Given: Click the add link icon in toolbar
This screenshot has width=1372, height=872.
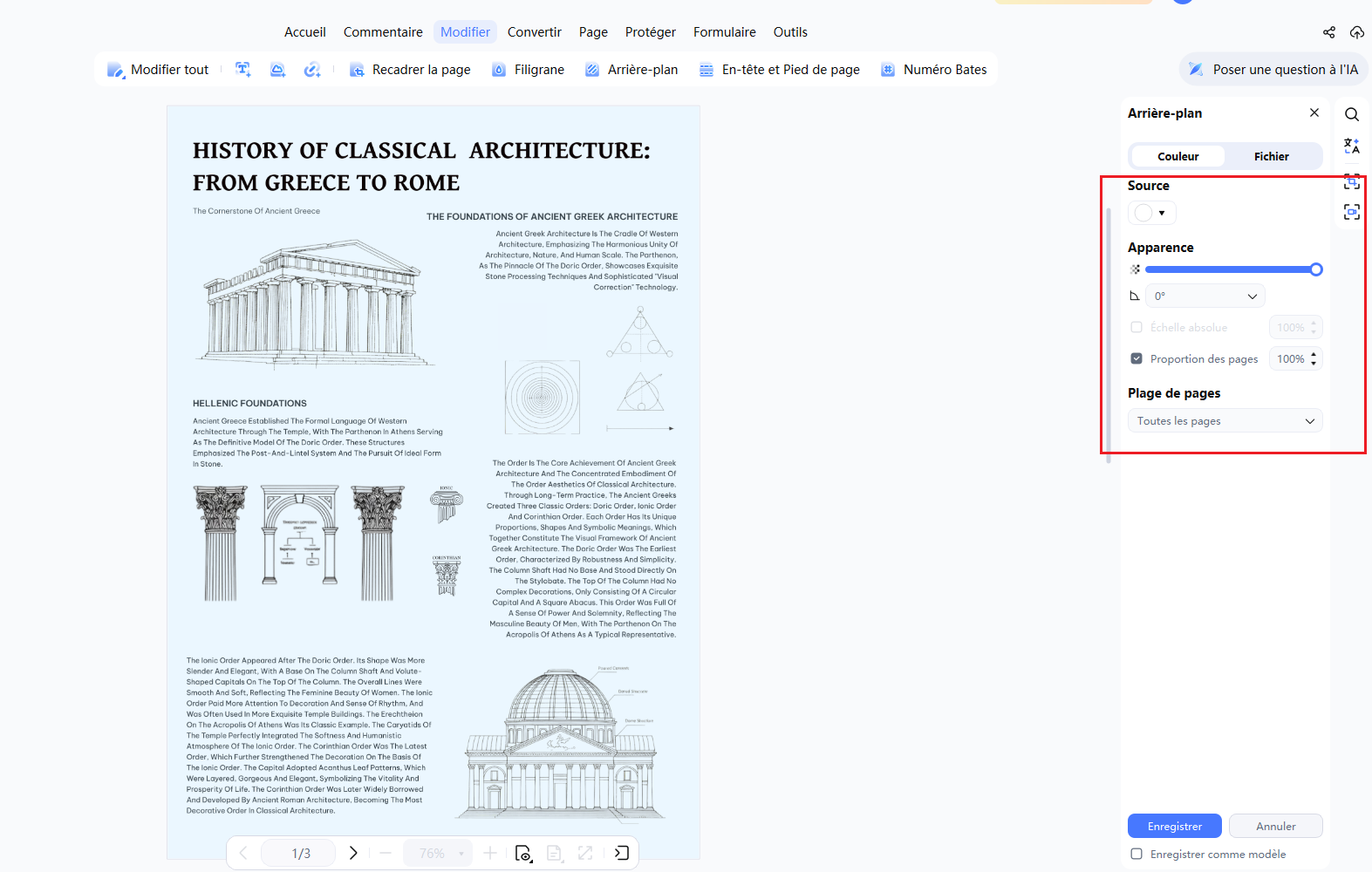Looking at the screenshot, I should tap(311, 70).
